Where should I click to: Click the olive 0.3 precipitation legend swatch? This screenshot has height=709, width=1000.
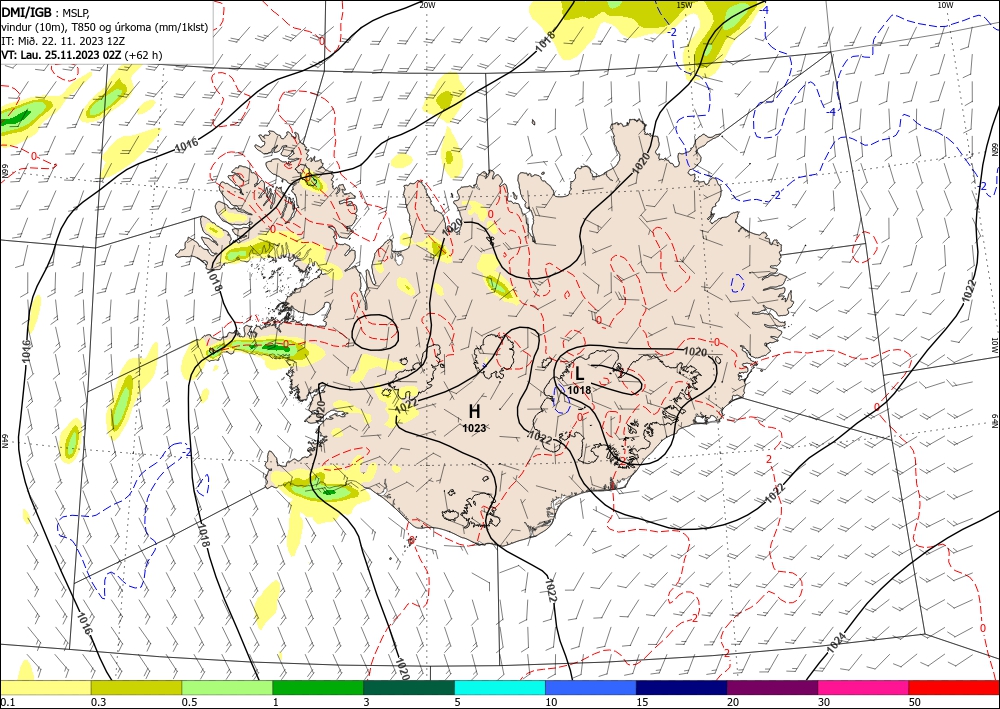coord(136,687)
